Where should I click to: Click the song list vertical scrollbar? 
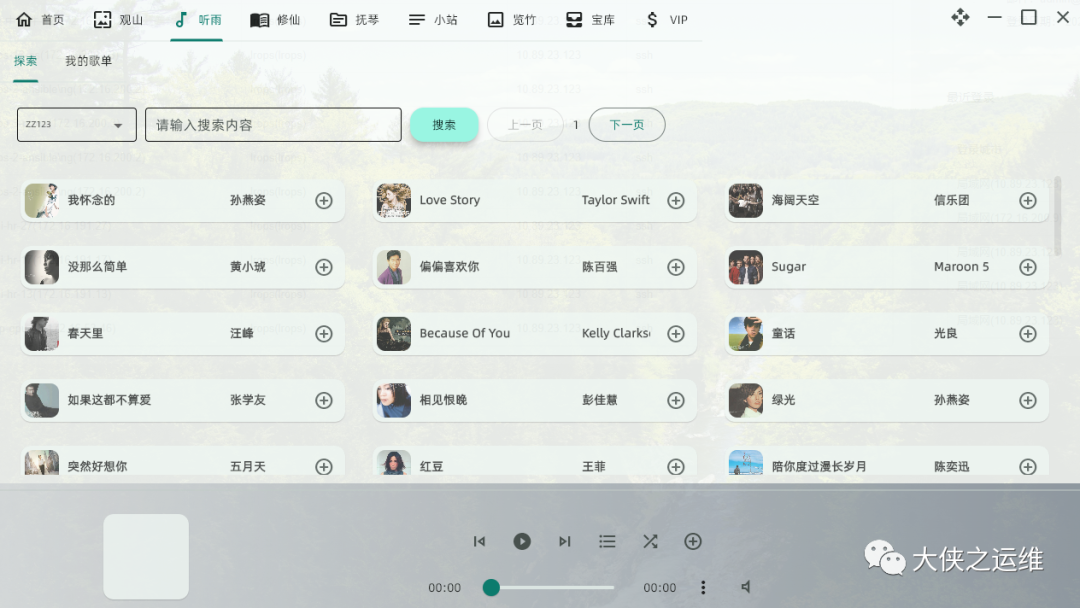point(1057,216)
